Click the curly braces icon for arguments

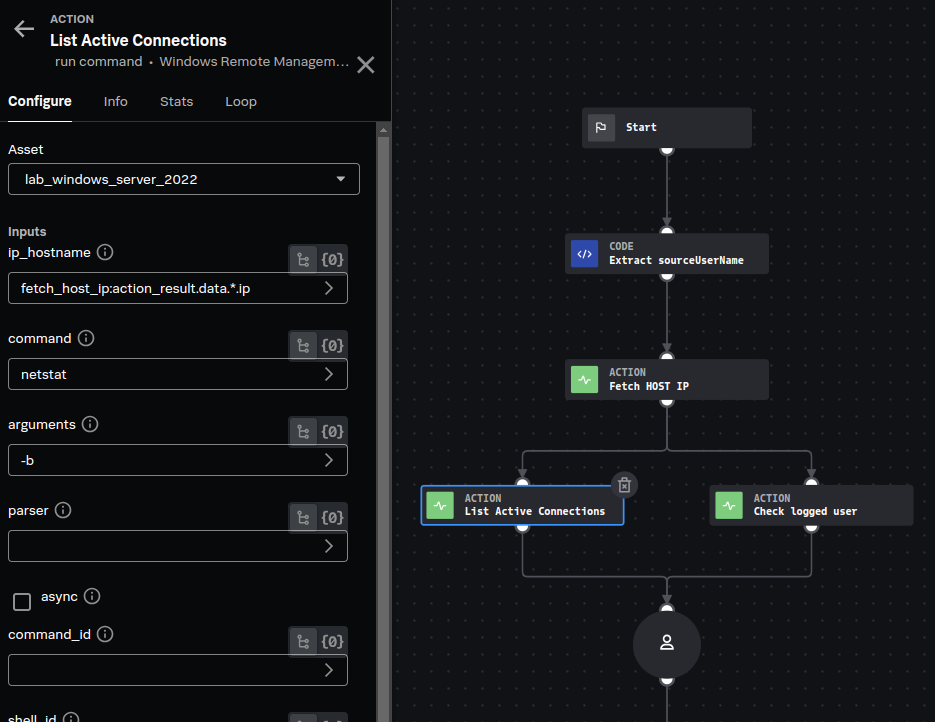pyautogui.click(x=333, y=432)
